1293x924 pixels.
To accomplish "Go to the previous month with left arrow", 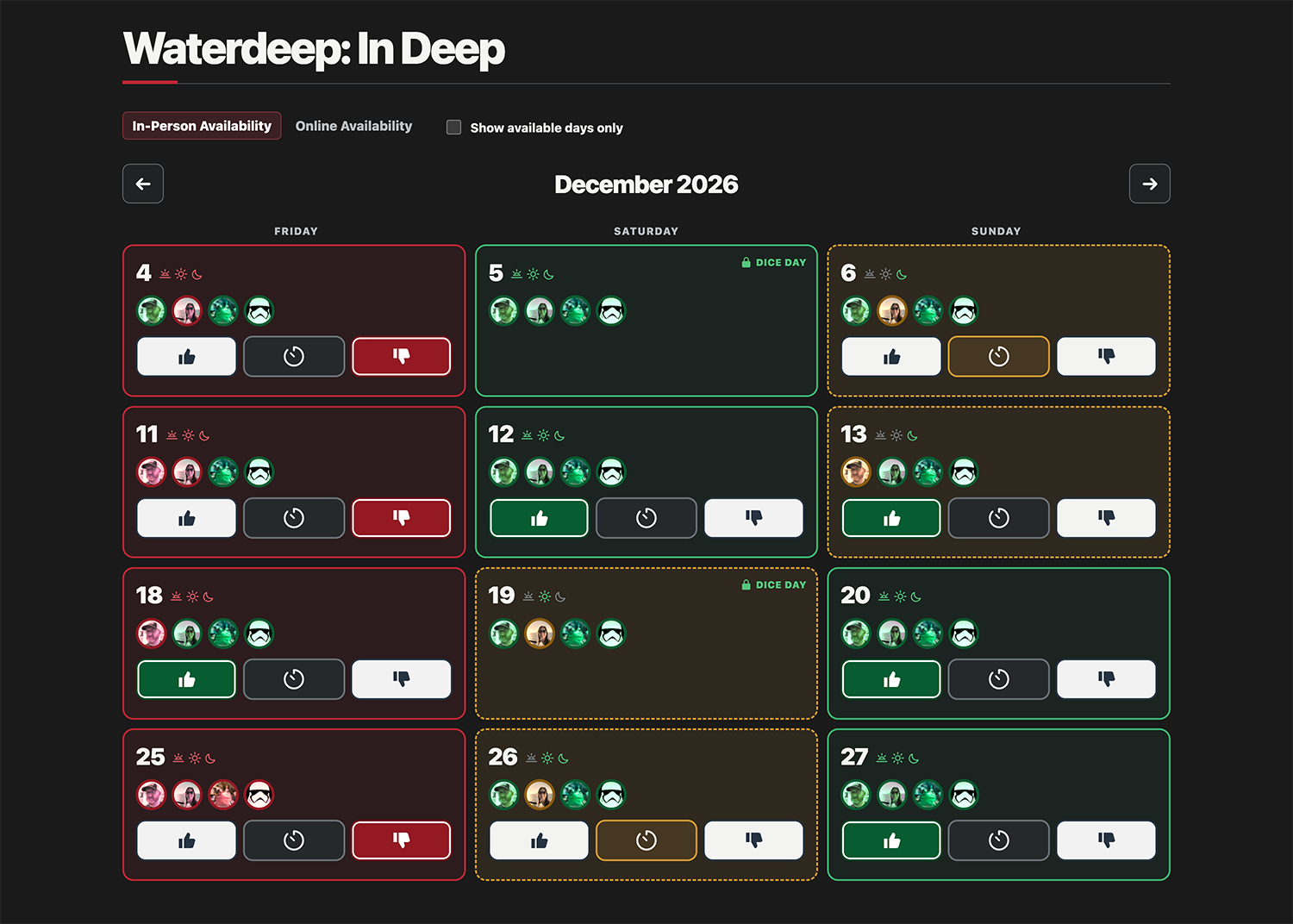I will [x=143, y=184].
